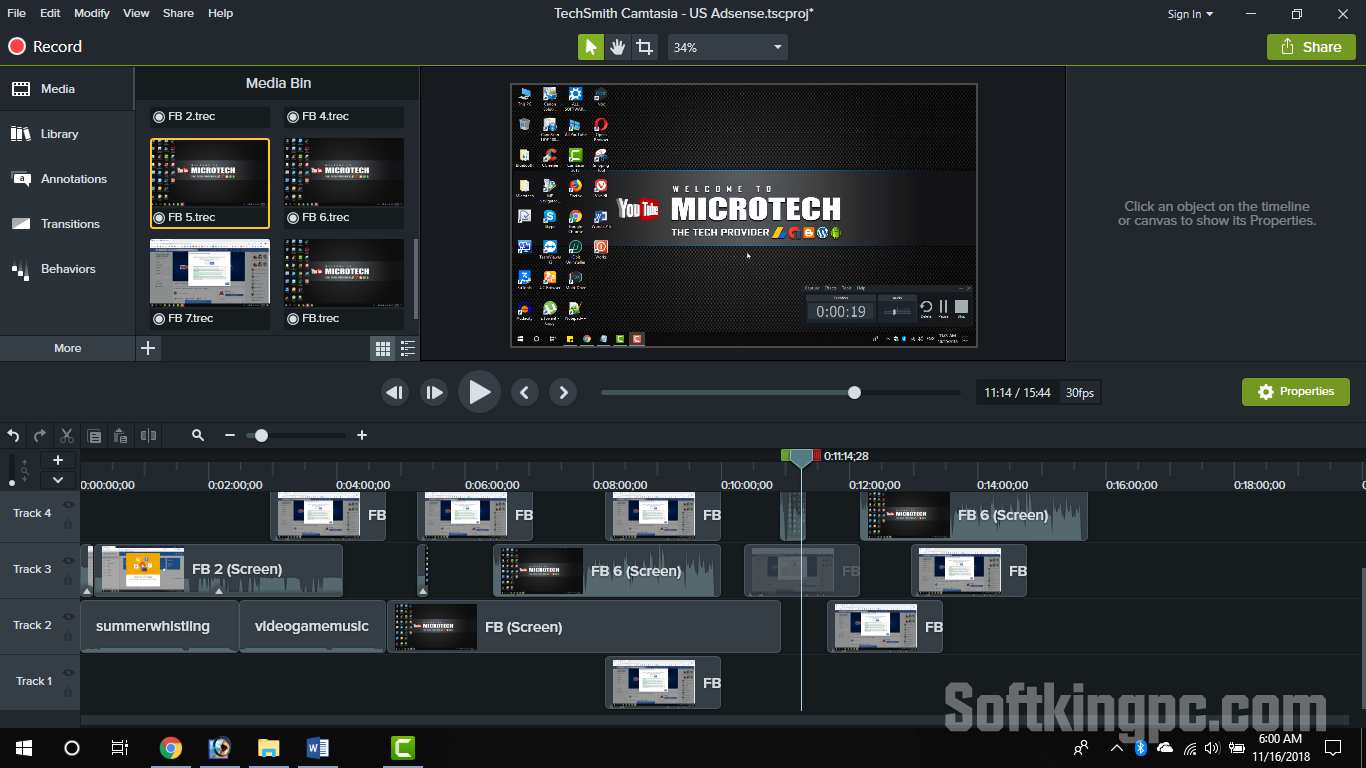Hide Track 1 with its eye icon
The height and width of the screenshot is (768, 1366).
pyautogui.click(x=69, y=673)
